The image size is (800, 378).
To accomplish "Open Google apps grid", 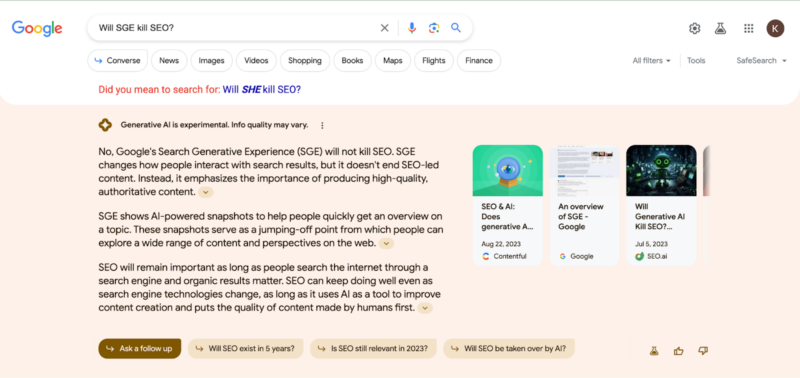I will click(748, 29).
